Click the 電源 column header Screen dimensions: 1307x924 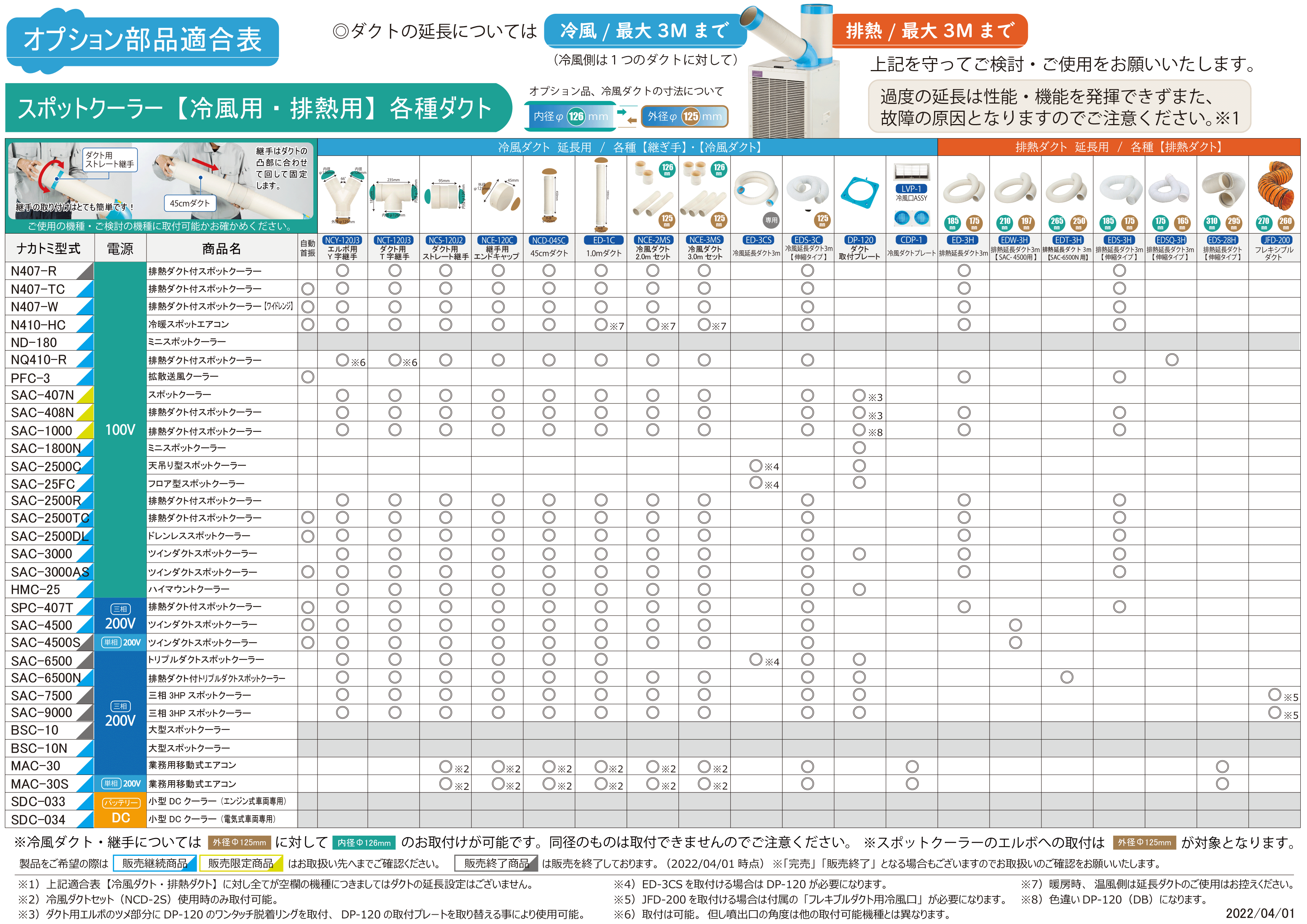[120, 248]
